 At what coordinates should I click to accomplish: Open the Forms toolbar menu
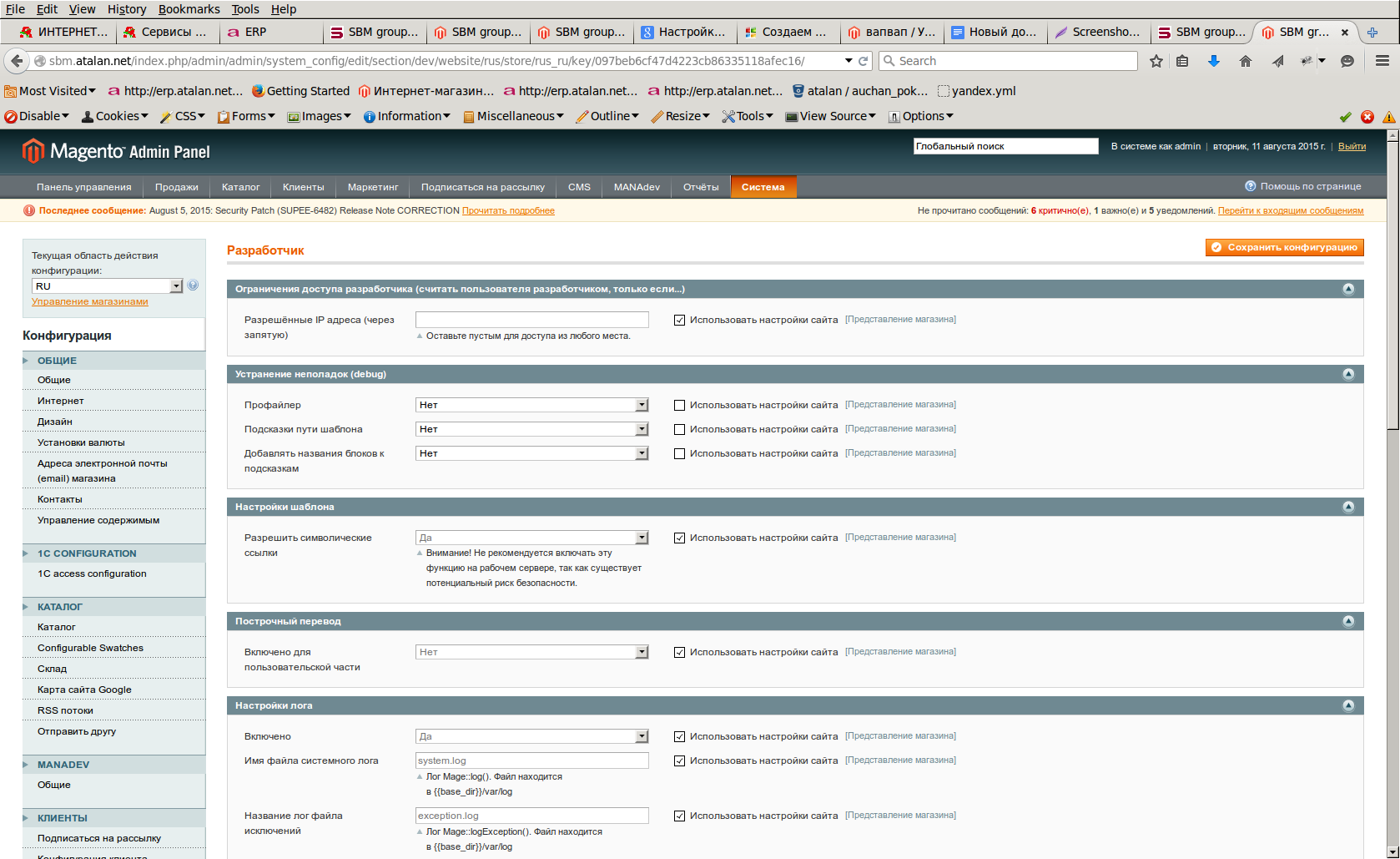(246, 116)
